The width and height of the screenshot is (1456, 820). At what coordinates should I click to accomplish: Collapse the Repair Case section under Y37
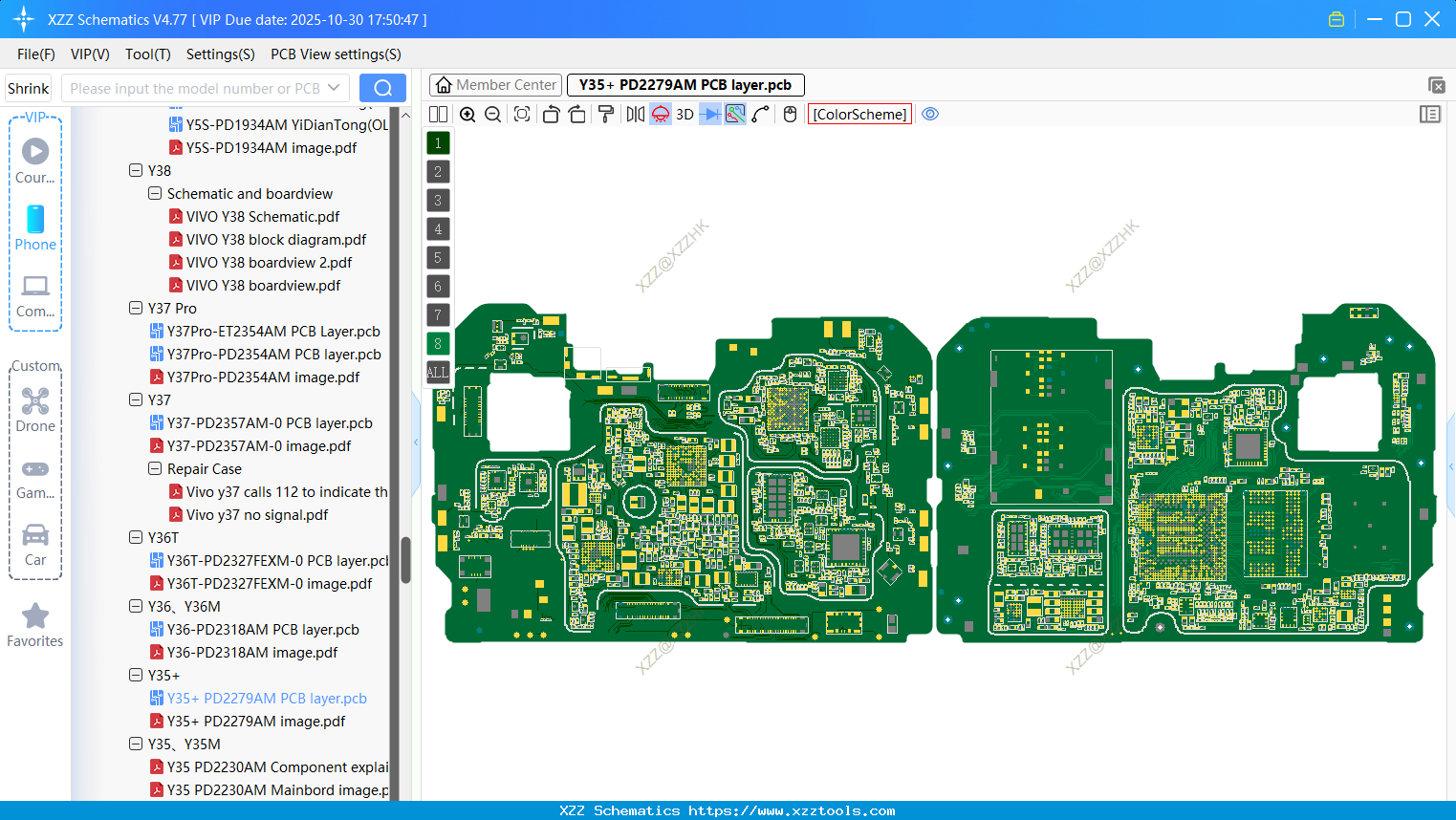155,468
